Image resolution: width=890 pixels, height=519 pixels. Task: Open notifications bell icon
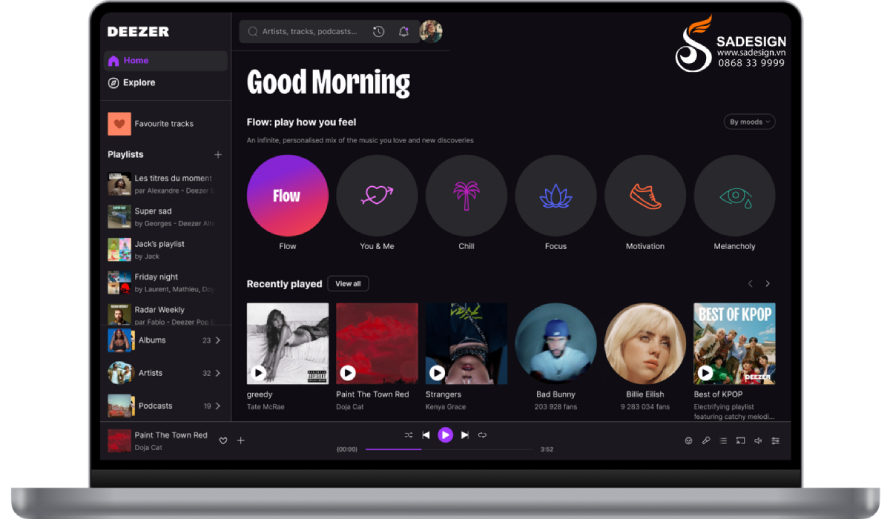click(x=404, y=32)
